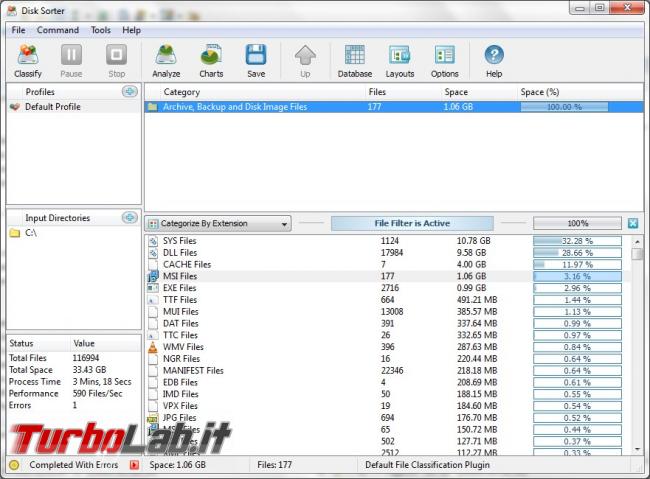650x479 pixels.
Task: Sort by Category column header
Action: click(182, 92)
